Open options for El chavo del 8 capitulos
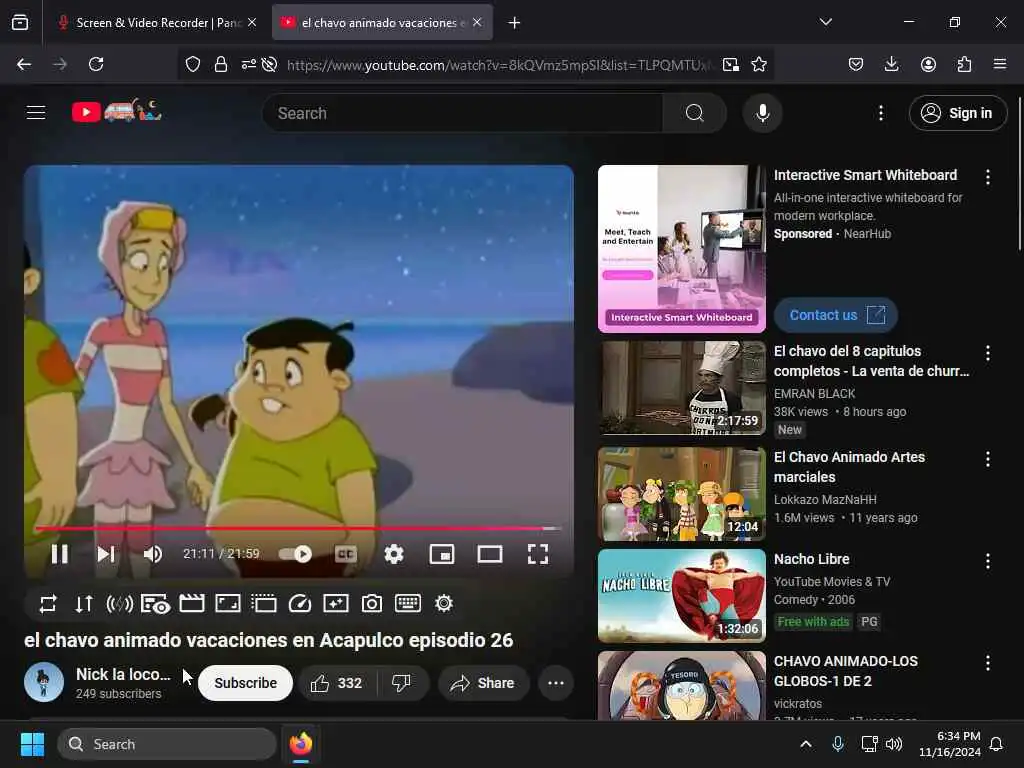Screen dimensions: 1024x768 coord(987,353)
